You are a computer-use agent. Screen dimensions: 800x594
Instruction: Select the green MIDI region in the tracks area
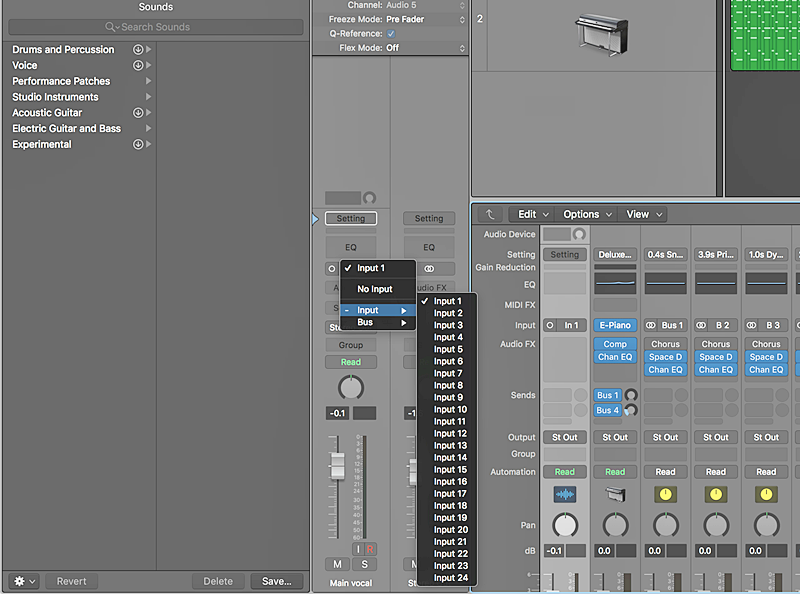[x=765, y=35]
